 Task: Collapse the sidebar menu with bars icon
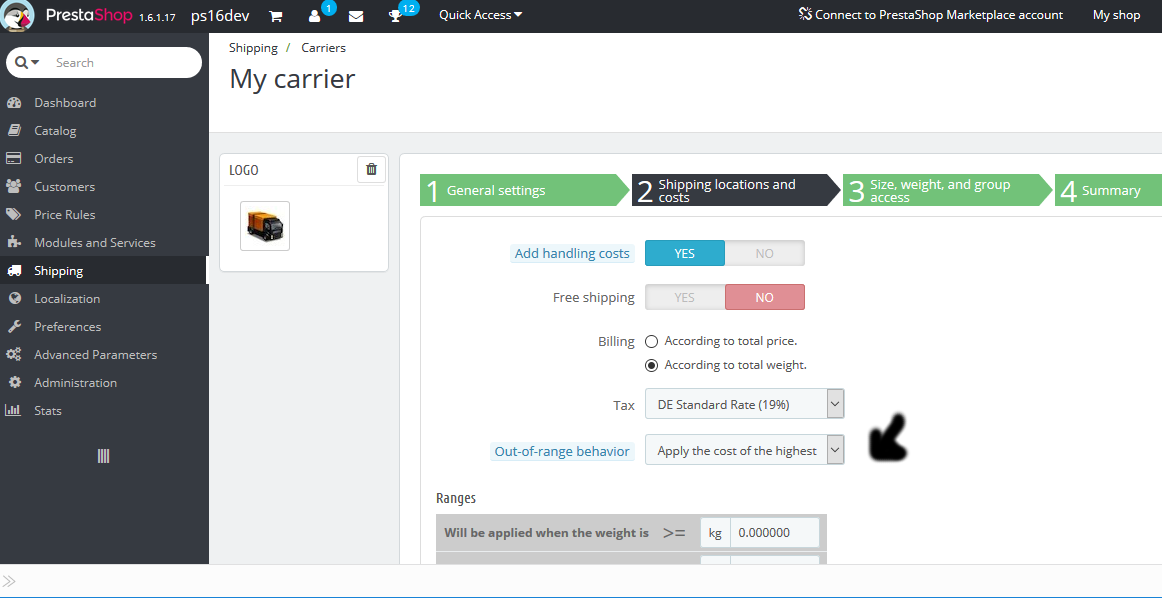[104, 456]
